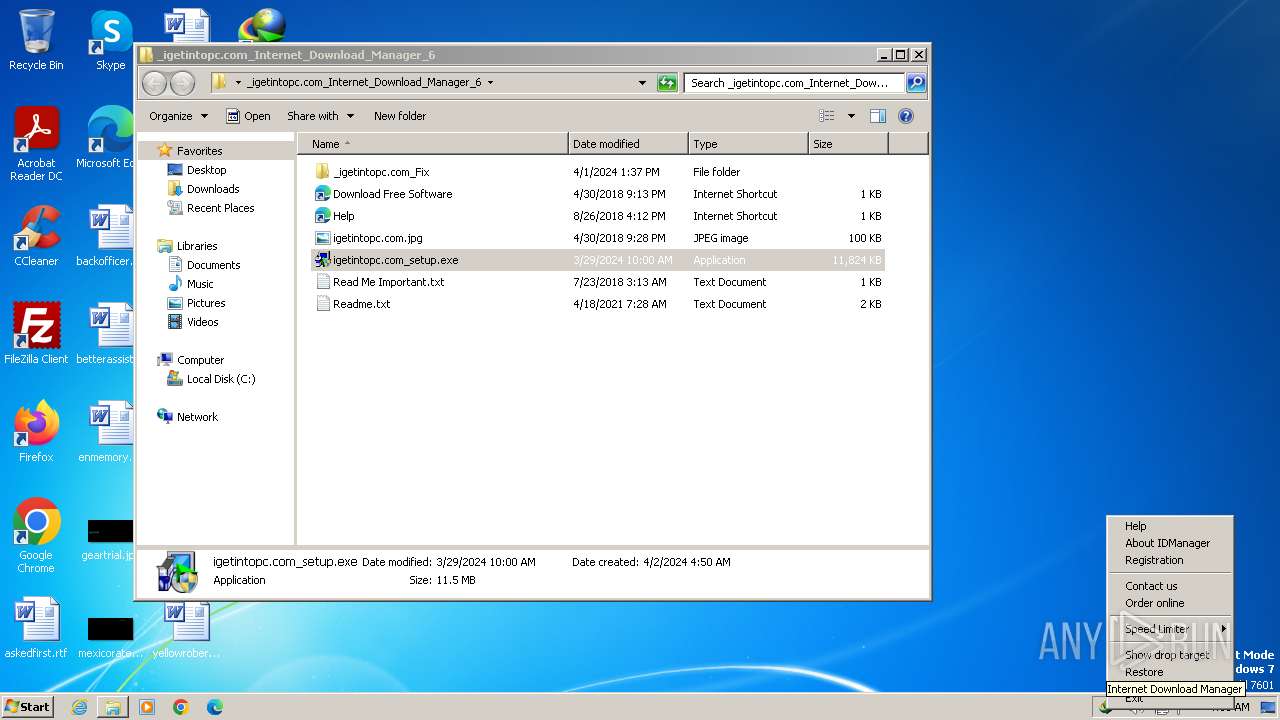1280x720 pixels.
Task: Click the search magnifier icon
Action: coord(915,83)
